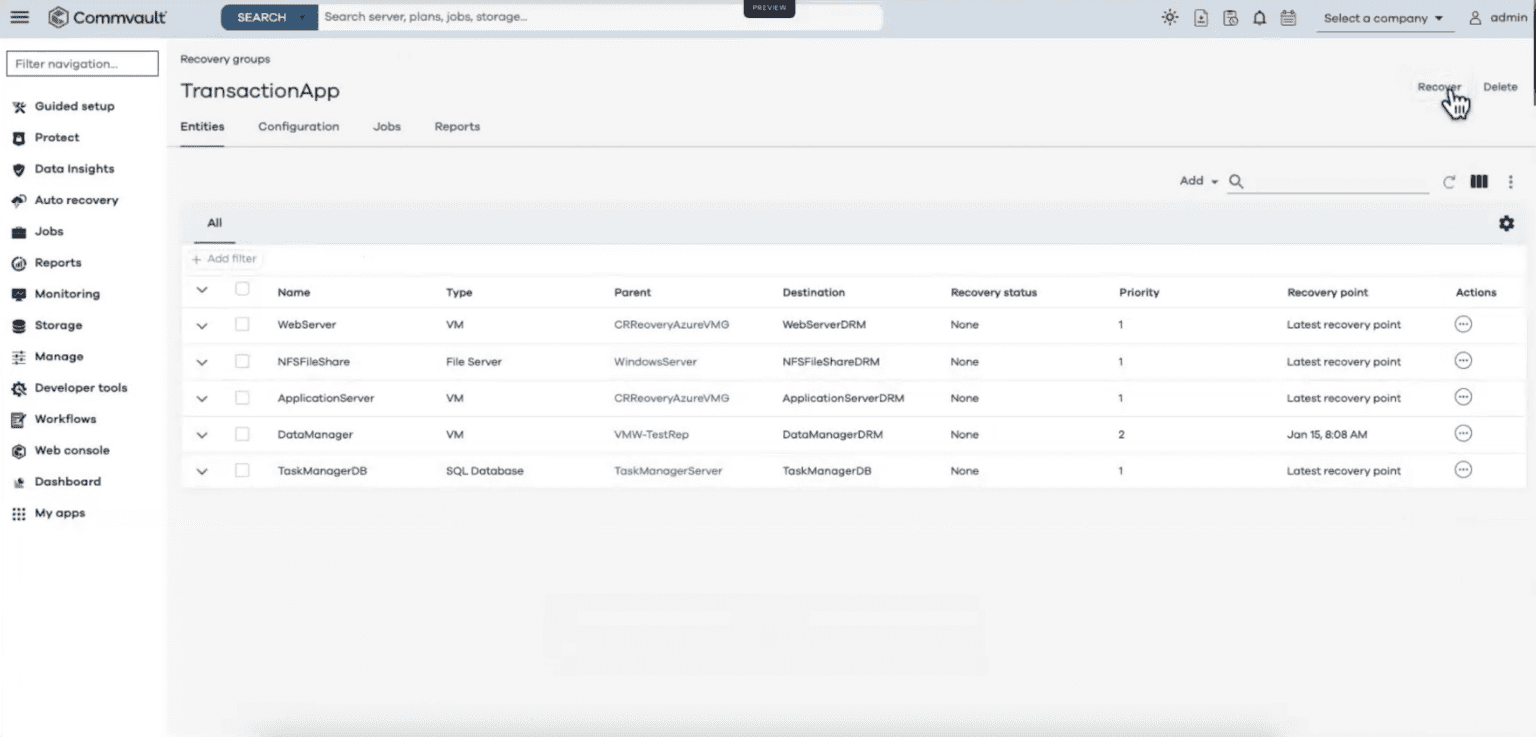Expand the DataManager row
The height and width of the screenshot is (737, 1536).
[x=202, y=434]
